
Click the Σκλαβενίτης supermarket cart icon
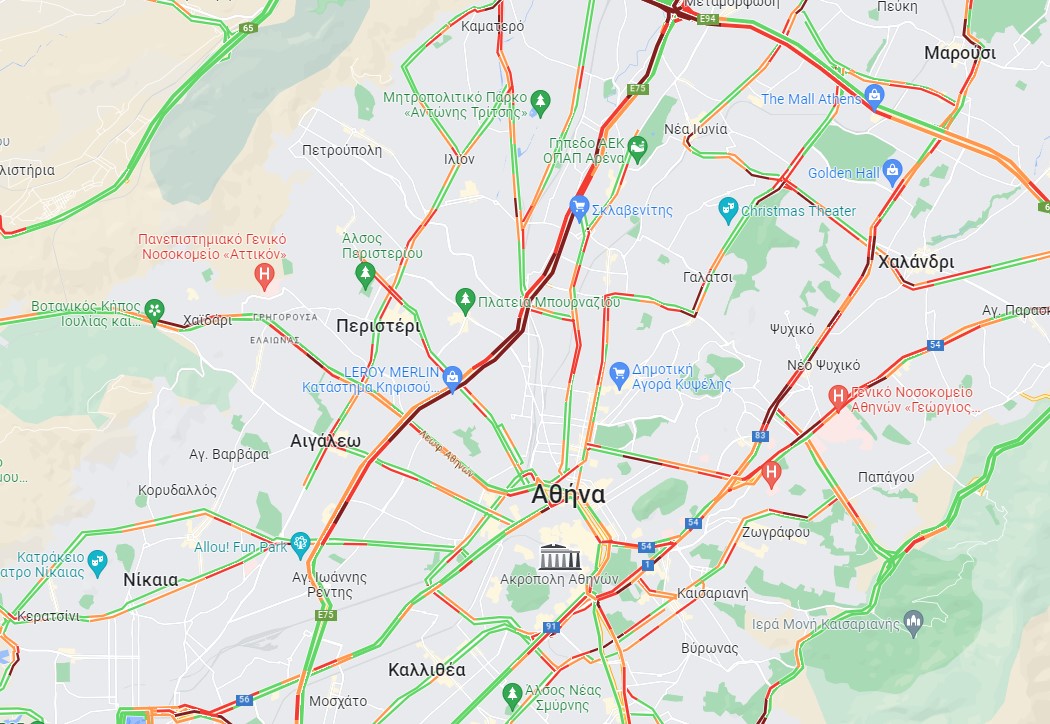tap(579, 208)
